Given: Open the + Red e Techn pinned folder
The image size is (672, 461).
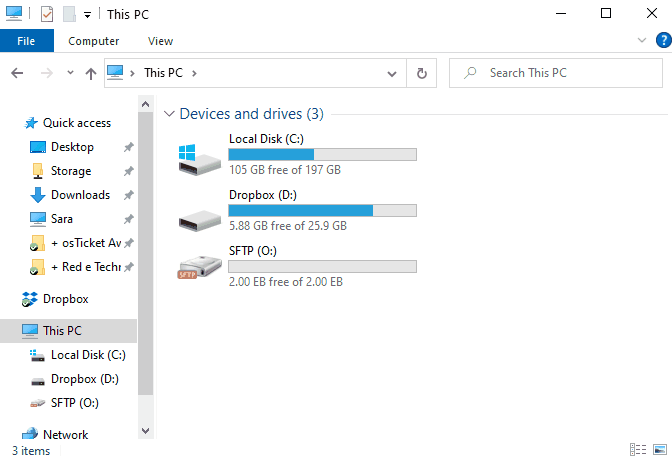Looking at the screenshot, I should 86,267.
